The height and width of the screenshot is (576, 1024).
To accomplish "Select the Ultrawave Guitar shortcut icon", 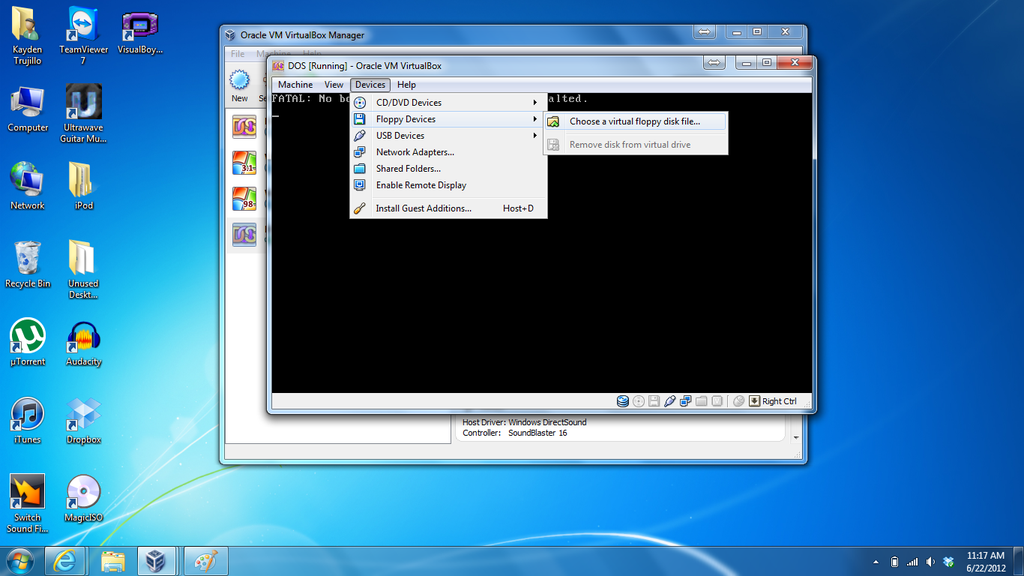I will tap(84, 114).
